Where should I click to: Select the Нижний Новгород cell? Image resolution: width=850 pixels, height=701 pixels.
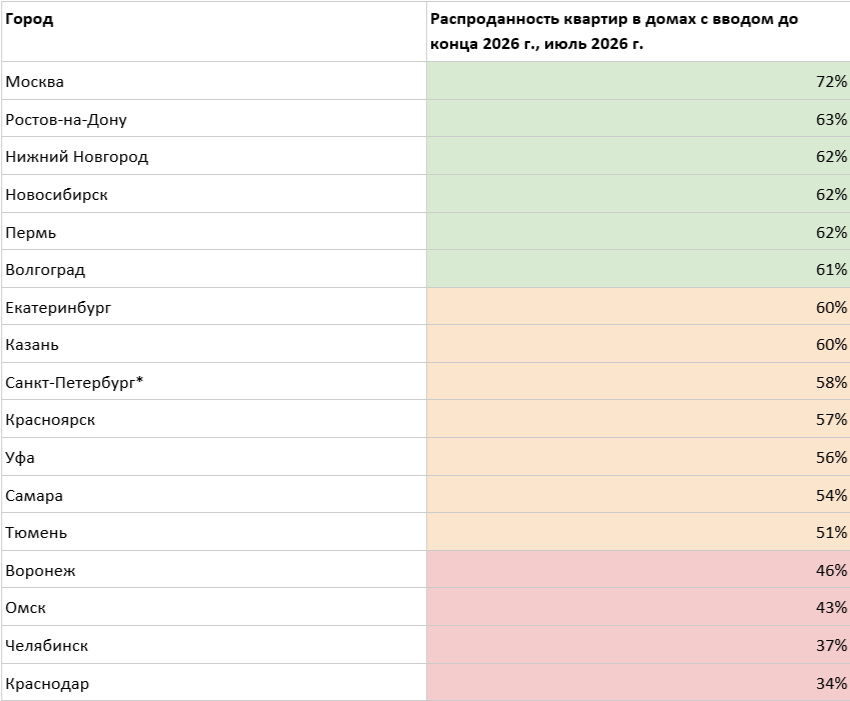click(x=214, y=156)
